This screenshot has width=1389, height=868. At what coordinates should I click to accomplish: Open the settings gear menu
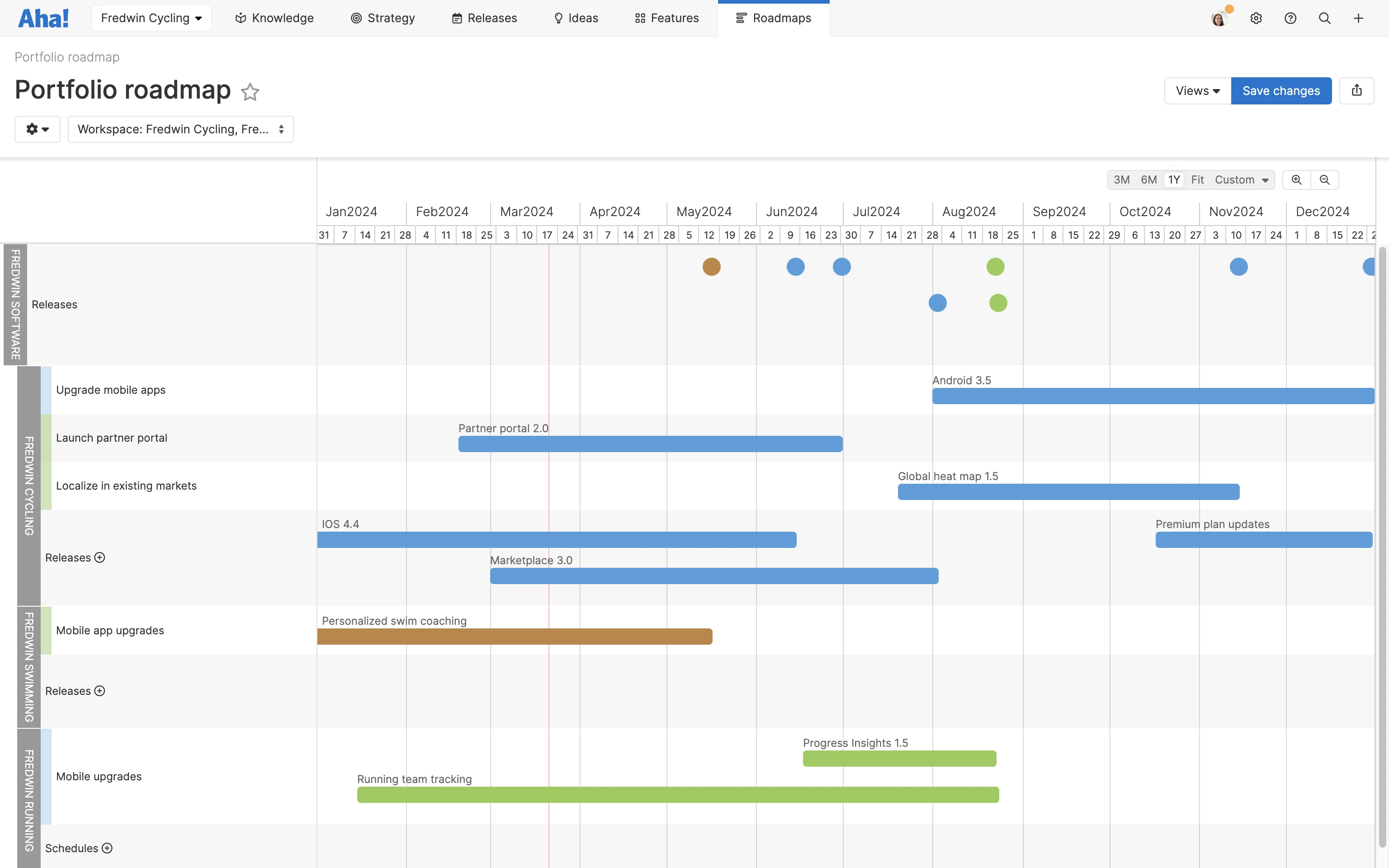1257,18
